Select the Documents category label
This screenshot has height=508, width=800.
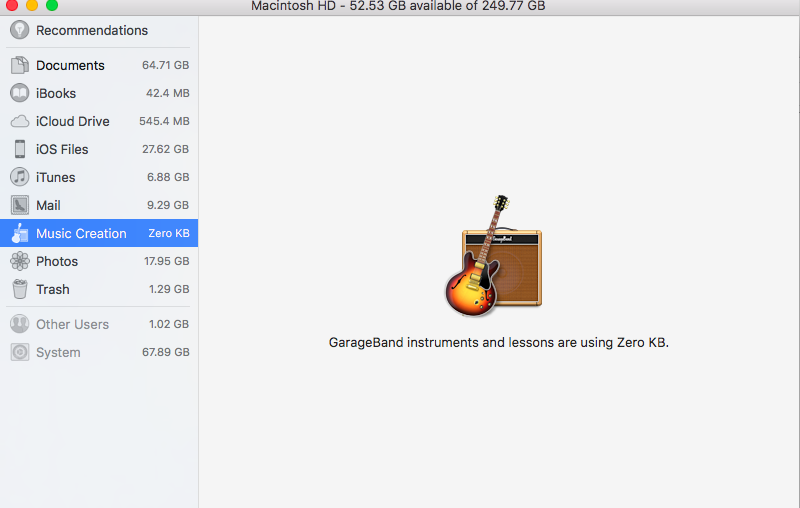coord(70,65)
